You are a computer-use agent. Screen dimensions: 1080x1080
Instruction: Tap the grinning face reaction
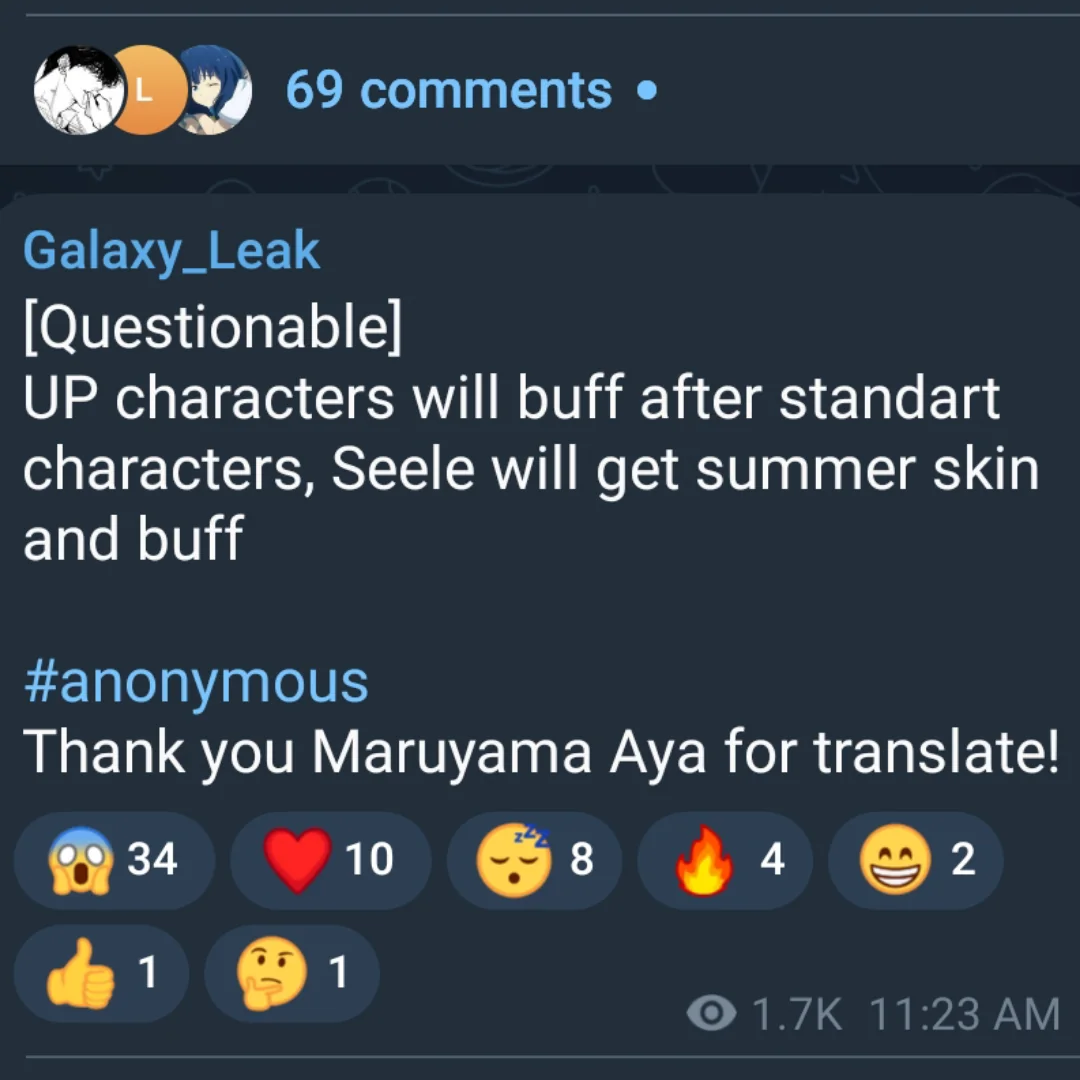tap(915, 860)
